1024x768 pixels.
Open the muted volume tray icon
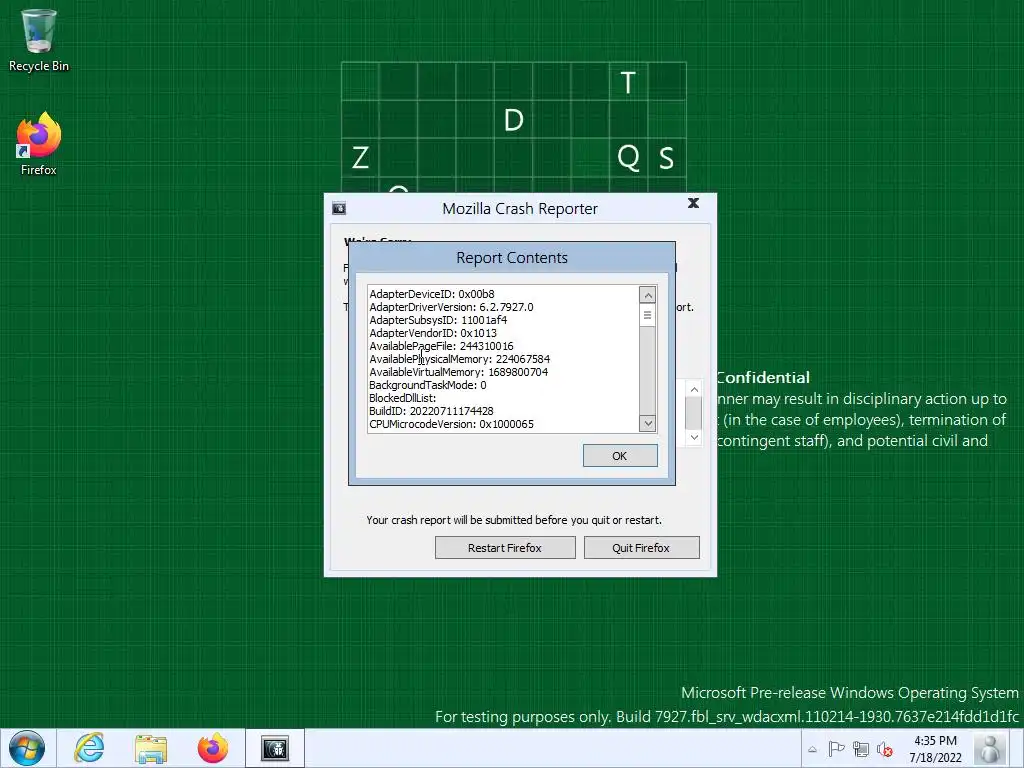click(885, 749)
